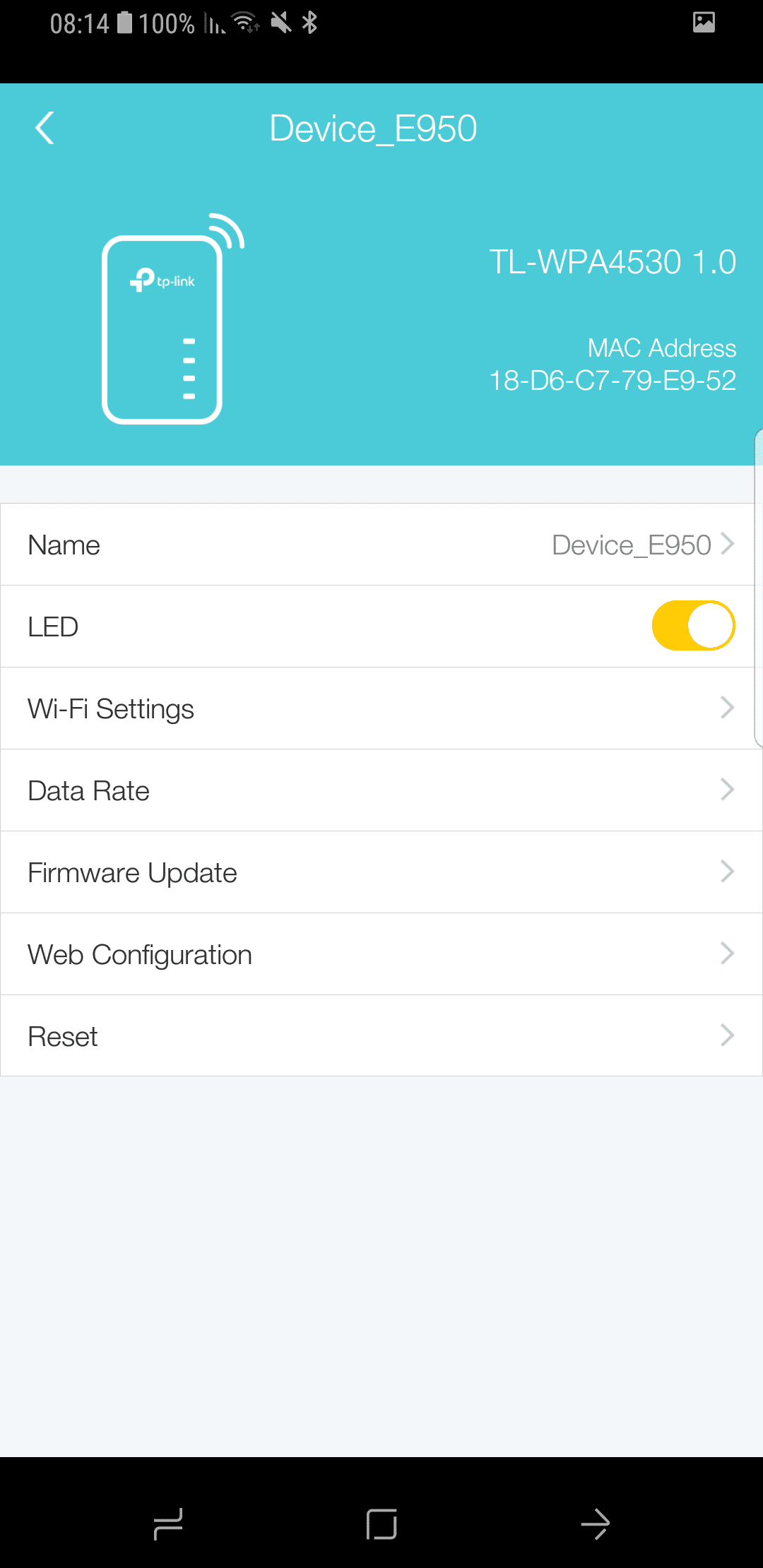Open the Web Configuration menu item
Image resolution: width=763 pixels, height=1568 pixels.
381,954
